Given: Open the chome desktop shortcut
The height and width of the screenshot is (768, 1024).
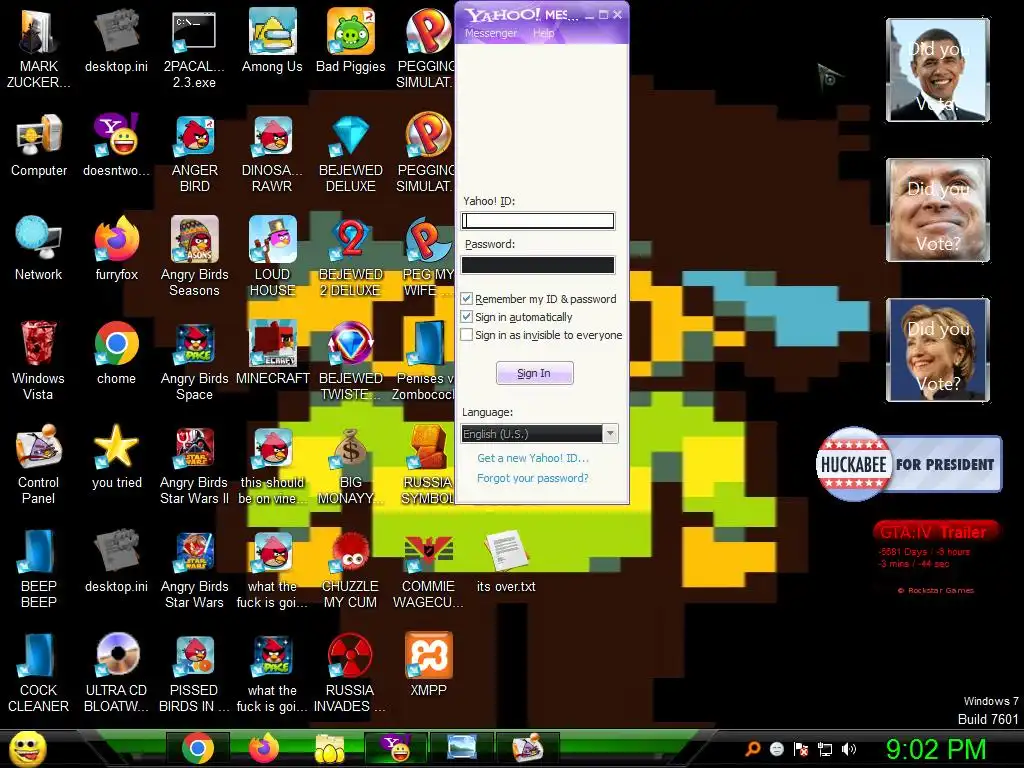Looking at the screenshot, I should (x=116, y=353).
